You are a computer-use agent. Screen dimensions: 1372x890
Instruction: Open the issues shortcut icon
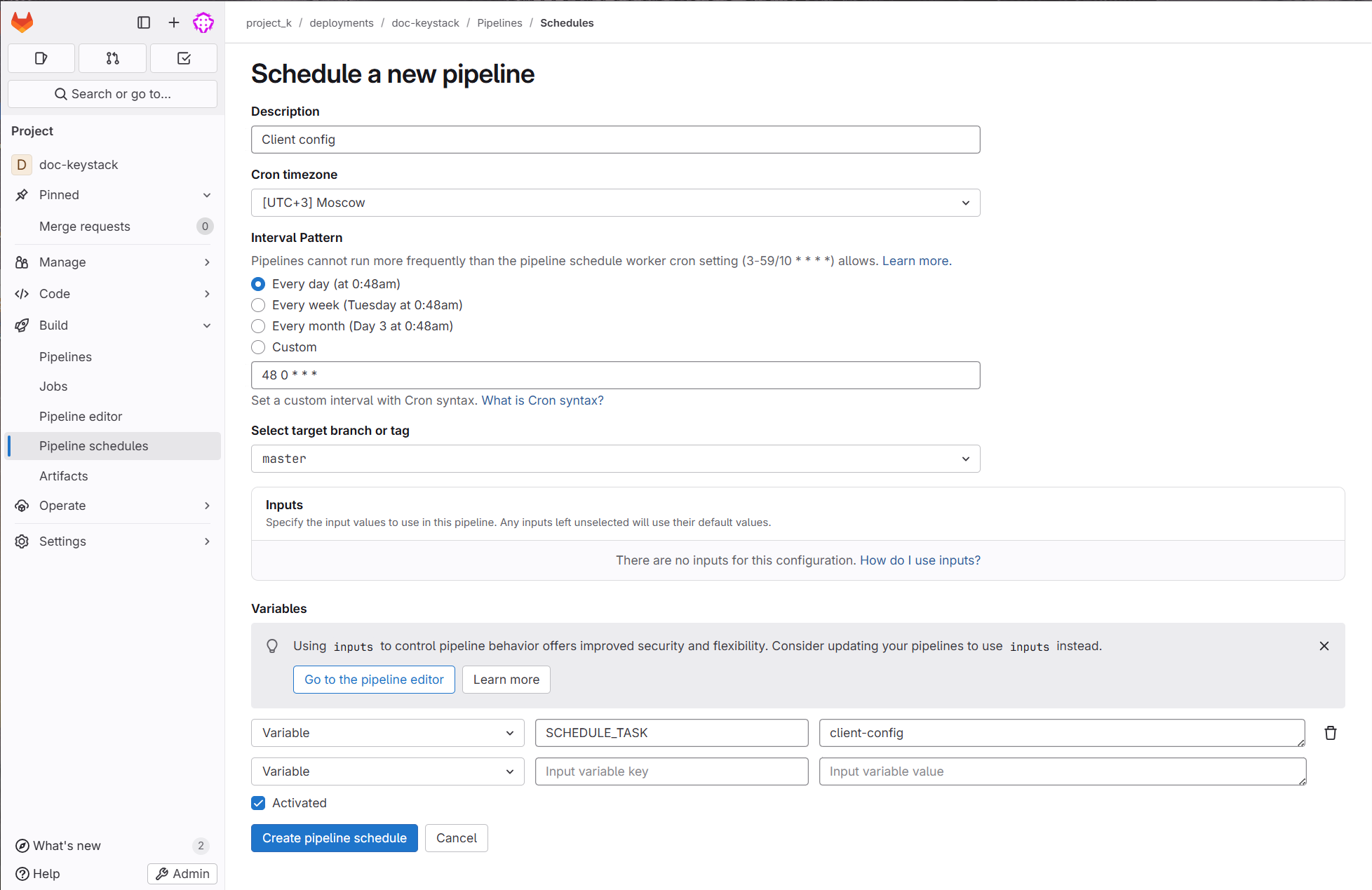tap(41, 58)
